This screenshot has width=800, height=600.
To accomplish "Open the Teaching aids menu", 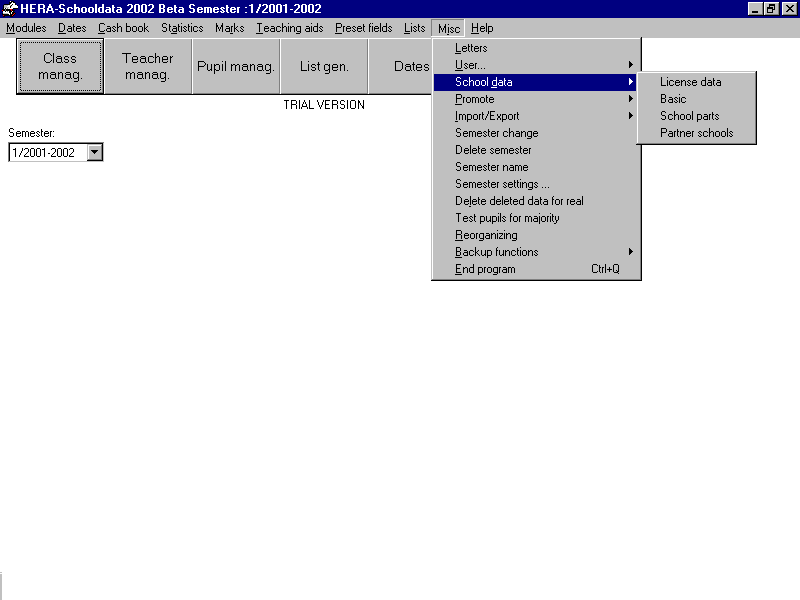I will click(289, 28).
